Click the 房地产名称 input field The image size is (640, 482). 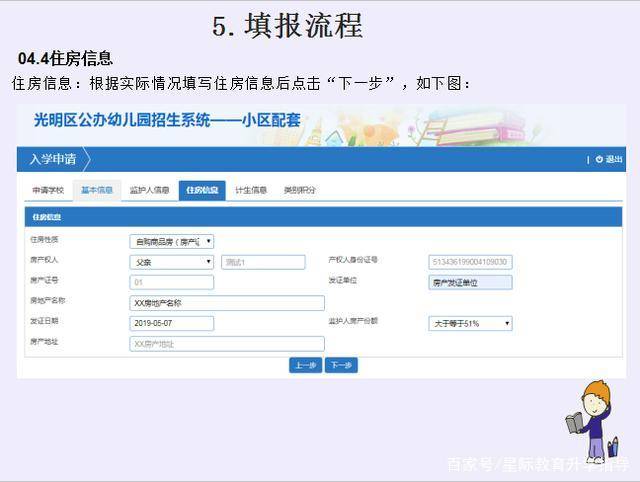pos(227,303)
